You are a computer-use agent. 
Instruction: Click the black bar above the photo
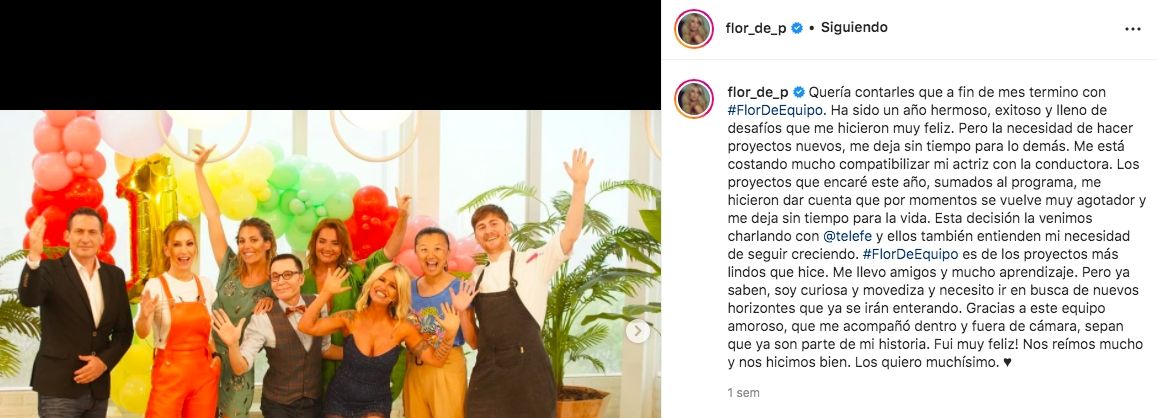pyautogui.click(x=330, y=55)
